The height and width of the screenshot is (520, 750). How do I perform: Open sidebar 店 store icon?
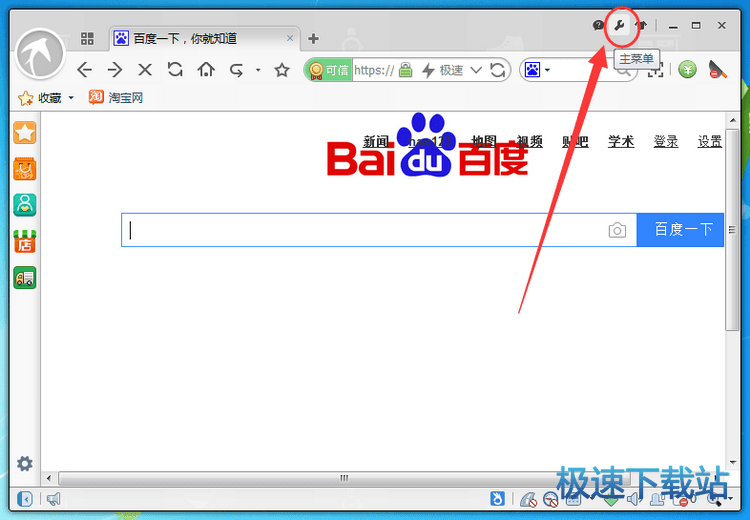pos(25,242)
